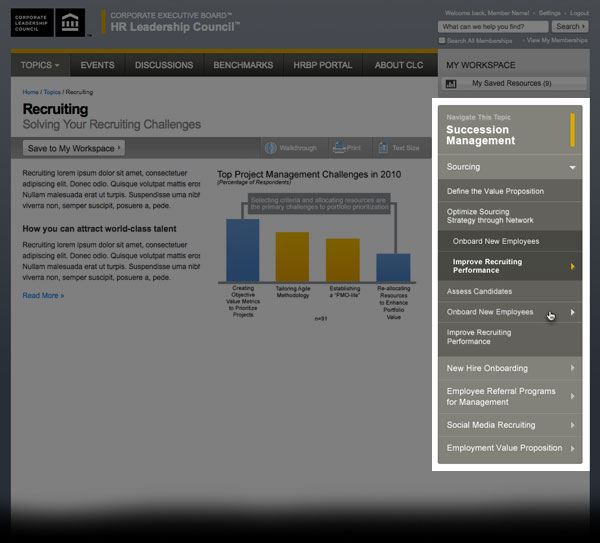600x543 pixels.
Task: Click the Establishing a PMO-lite bar
Action: [343, 260]
